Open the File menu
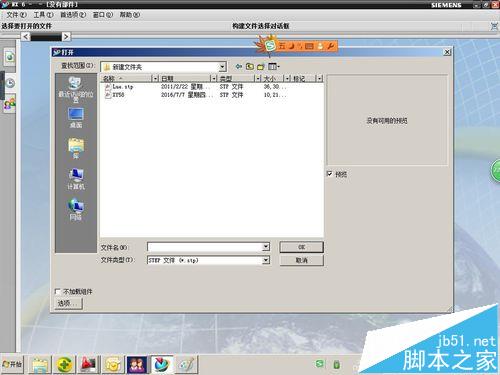This screenshot has width=500, height=375. tap(16, 15)
